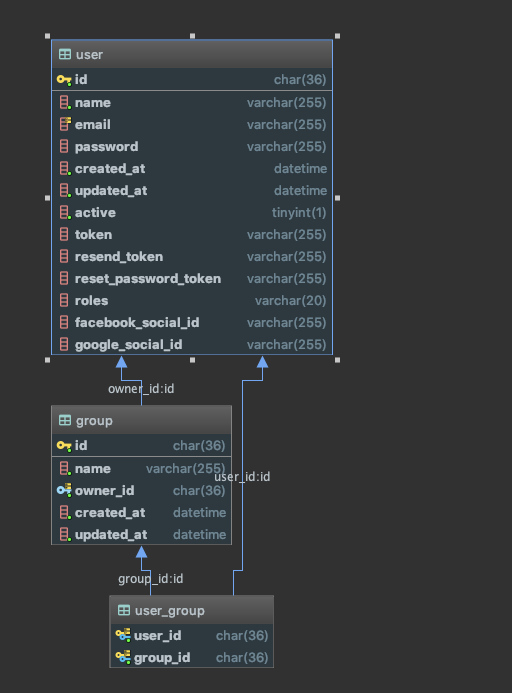Click the column icon beside user name

coord(65,103)
